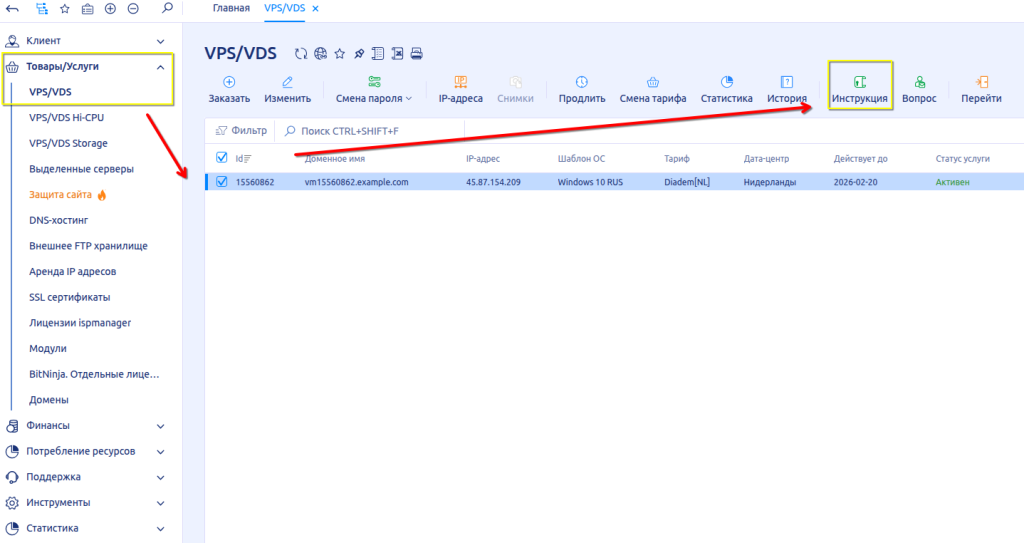This screenshot has height=543, width=1024.
Task: Expand the Смена пароля dropdown
Action: [375, 98]
